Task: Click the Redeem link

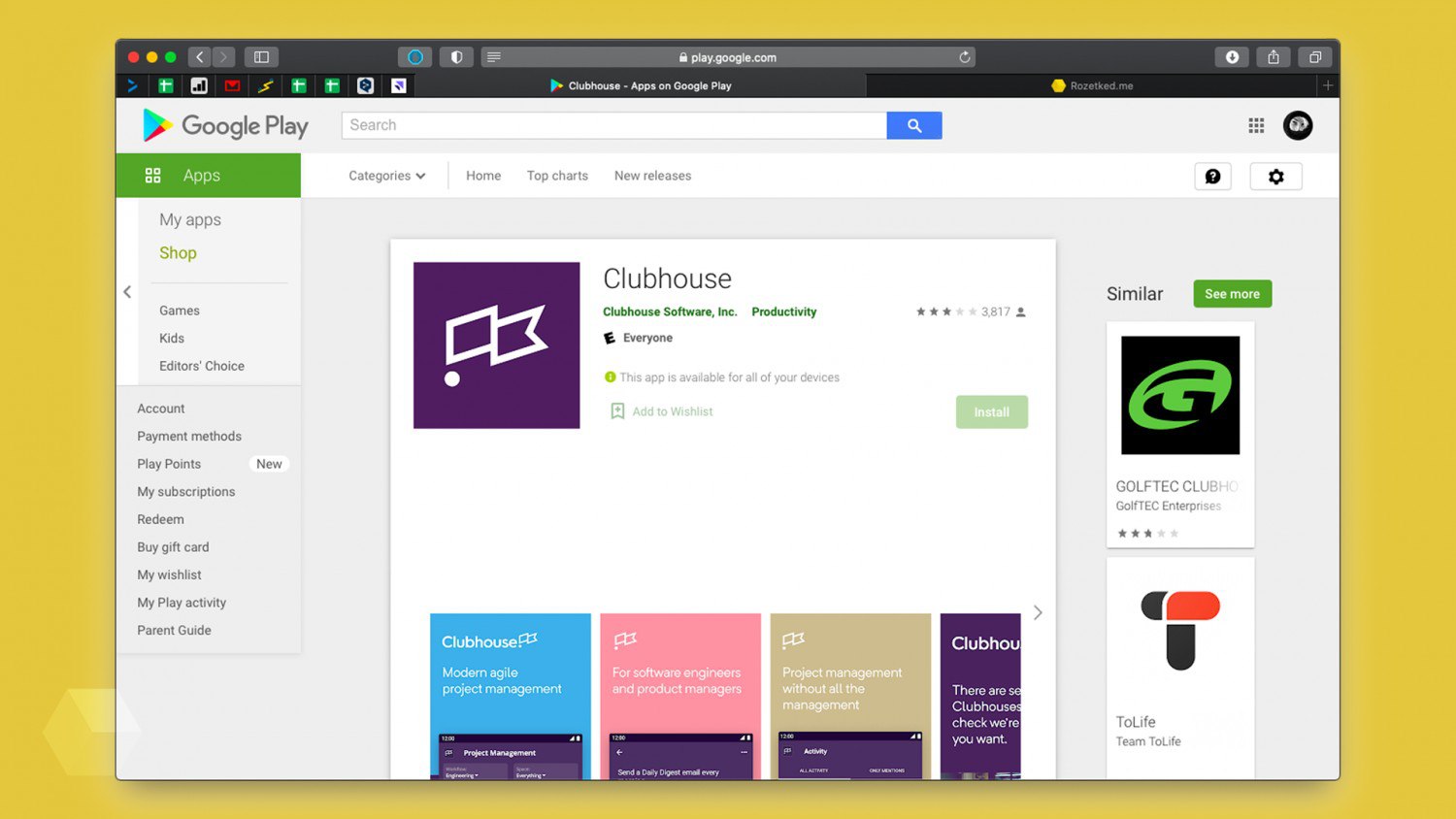Action: pos(160,519)
